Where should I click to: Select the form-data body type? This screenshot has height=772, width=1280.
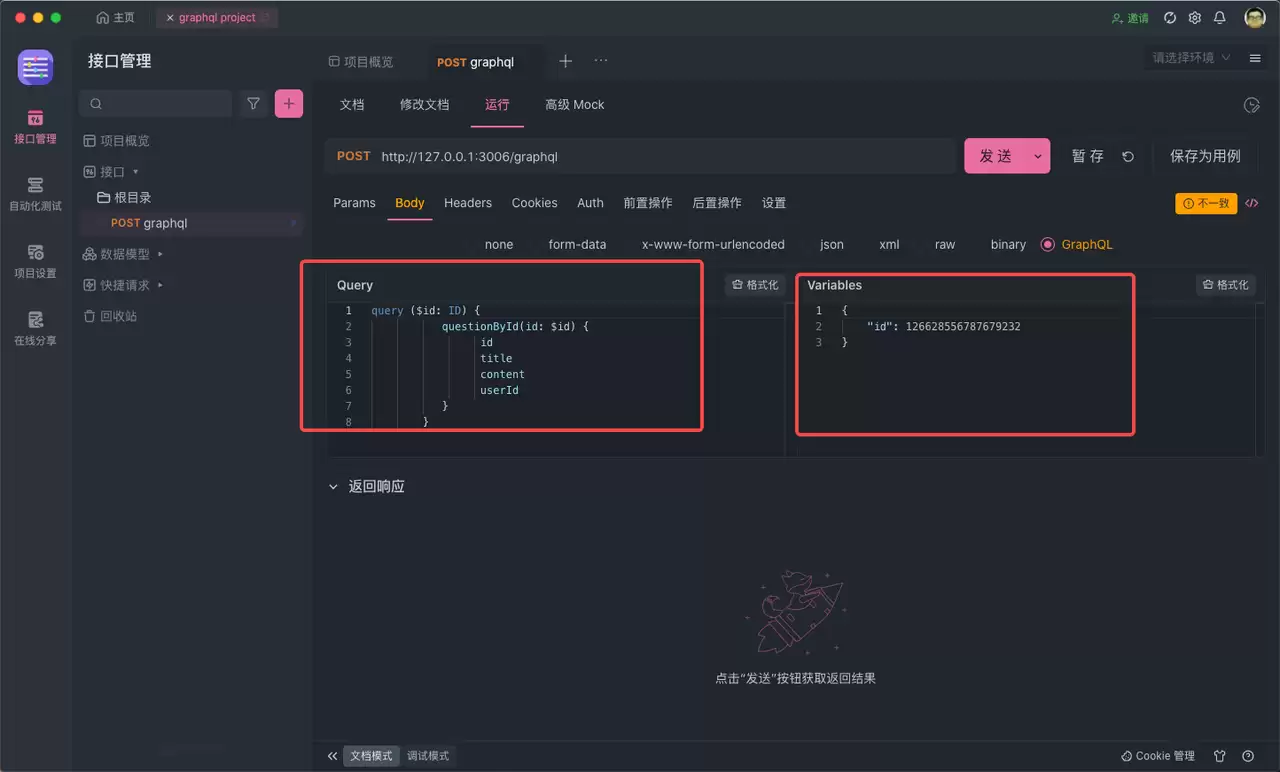[x=577, y=244]
